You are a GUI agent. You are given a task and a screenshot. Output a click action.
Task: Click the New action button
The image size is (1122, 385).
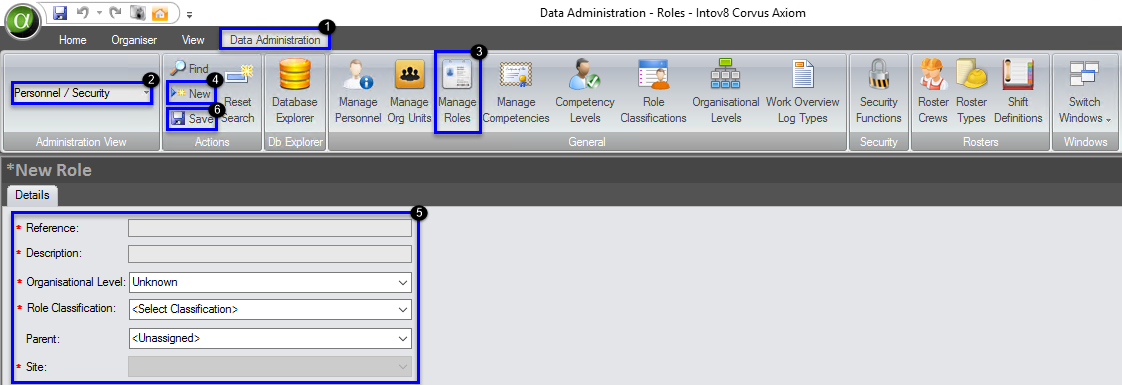pos(191,93)
